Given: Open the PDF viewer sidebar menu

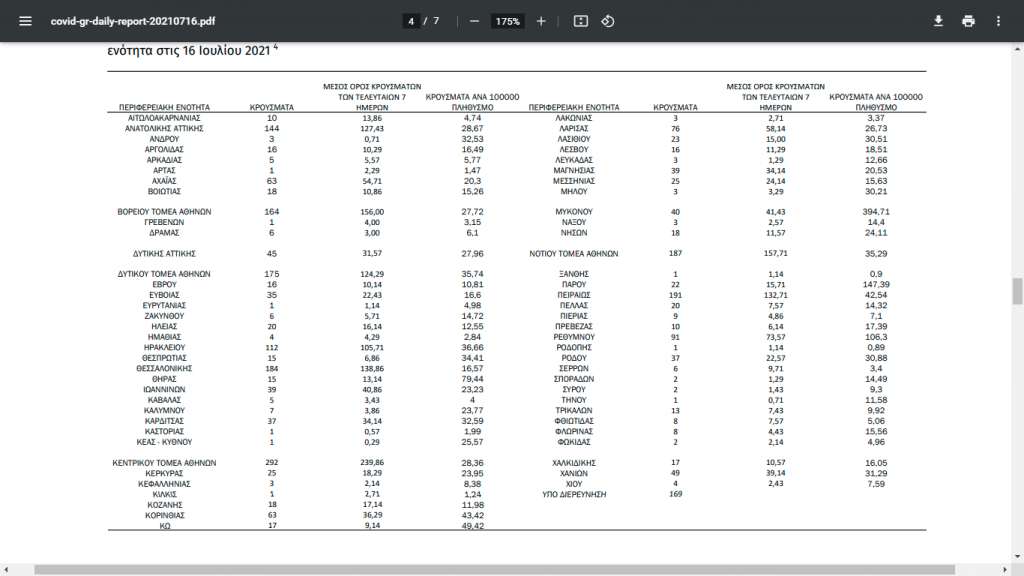Looking at the screenshot, I should coord(25,21).
